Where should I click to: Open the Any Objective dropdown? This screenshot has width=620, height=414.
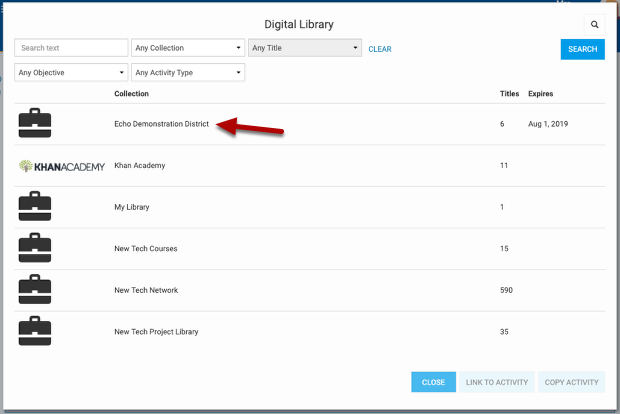[x=72, y=73]
